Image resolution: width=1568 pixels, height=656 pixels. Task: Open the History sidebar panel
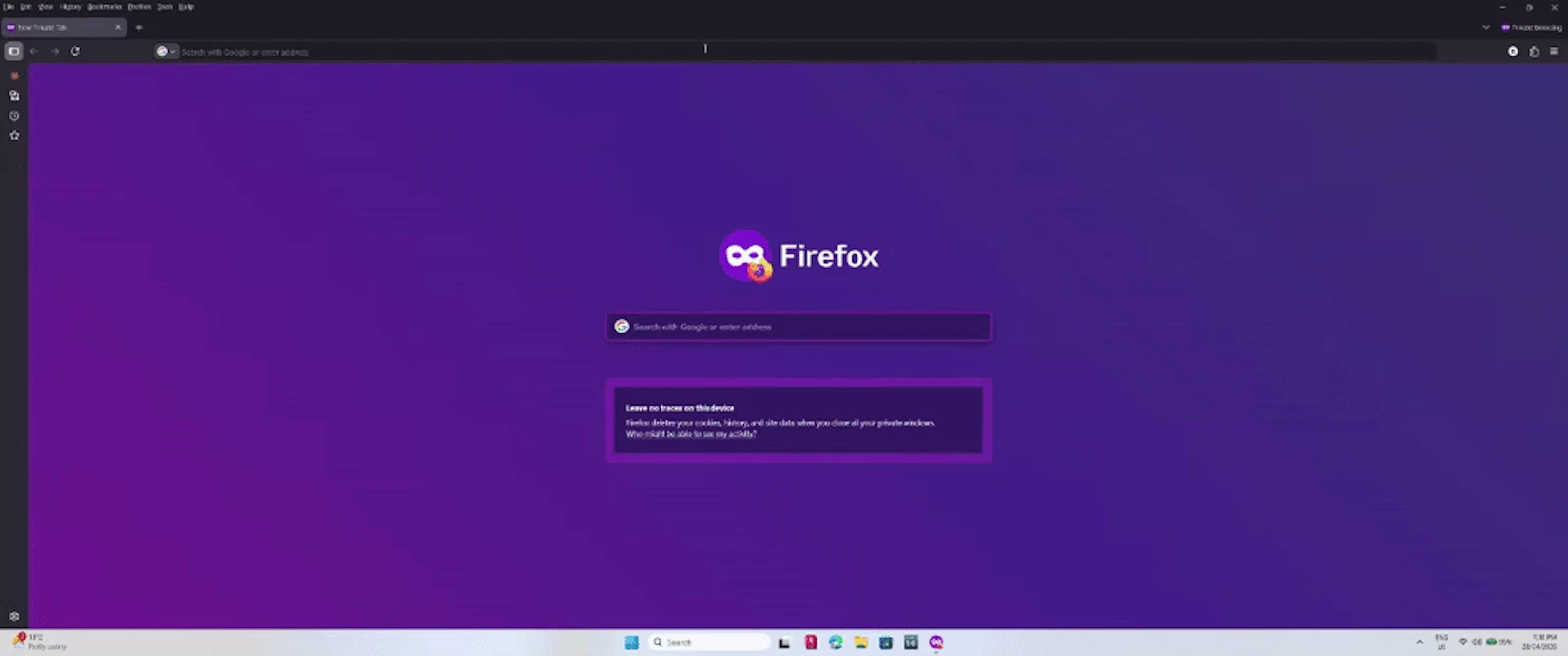tap(14, 116)
